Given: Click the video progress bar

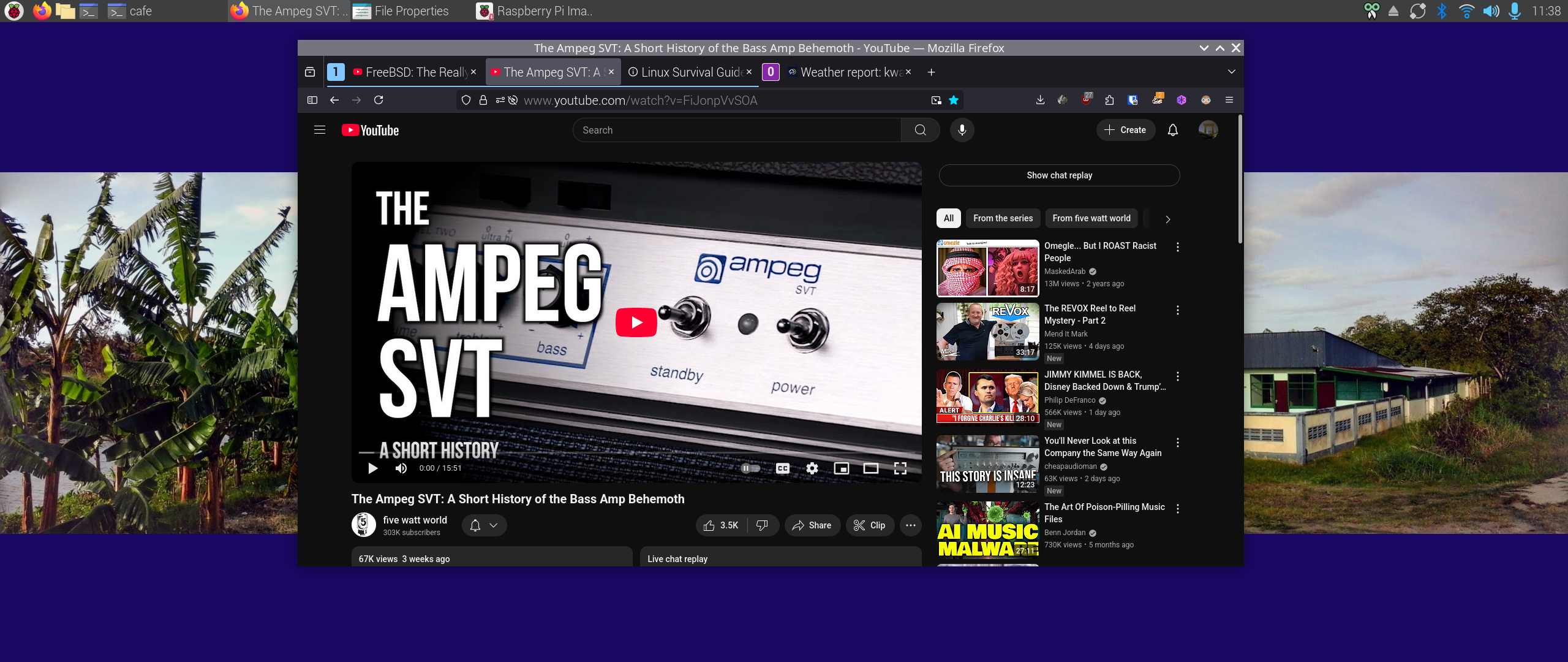Looking at the screenshot, I should point(637,453).
